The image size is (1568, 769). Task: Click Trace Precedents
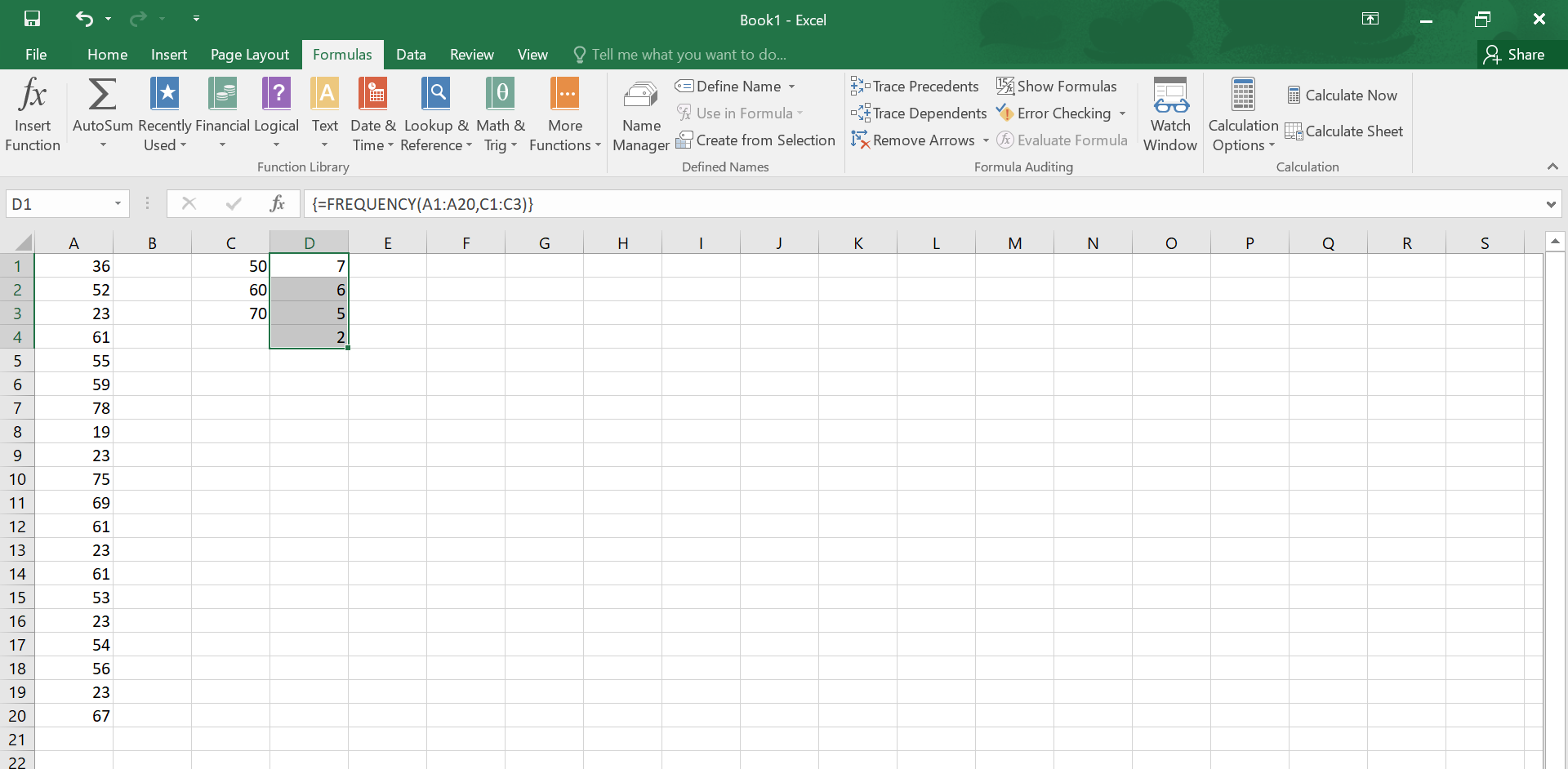915,86
